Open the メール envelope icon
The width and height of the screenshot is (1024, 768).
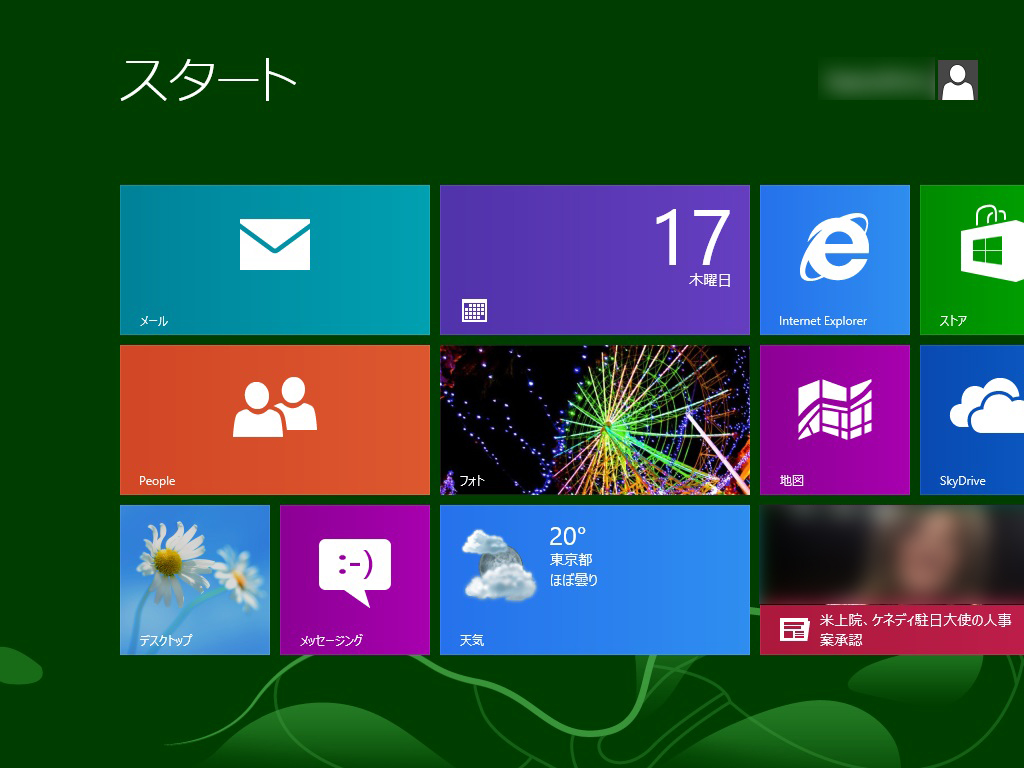tap(275, 244)
